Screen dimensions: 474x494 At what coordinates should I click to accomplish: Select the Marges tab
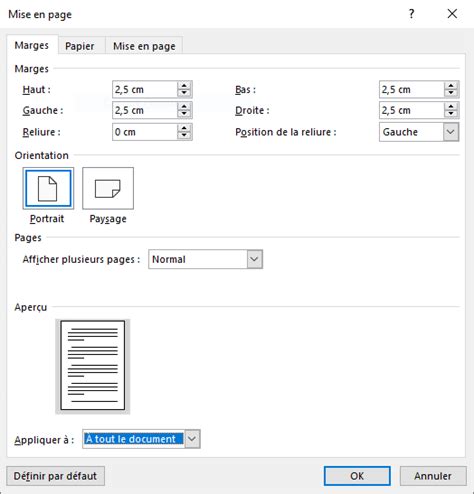pos(32,45)
